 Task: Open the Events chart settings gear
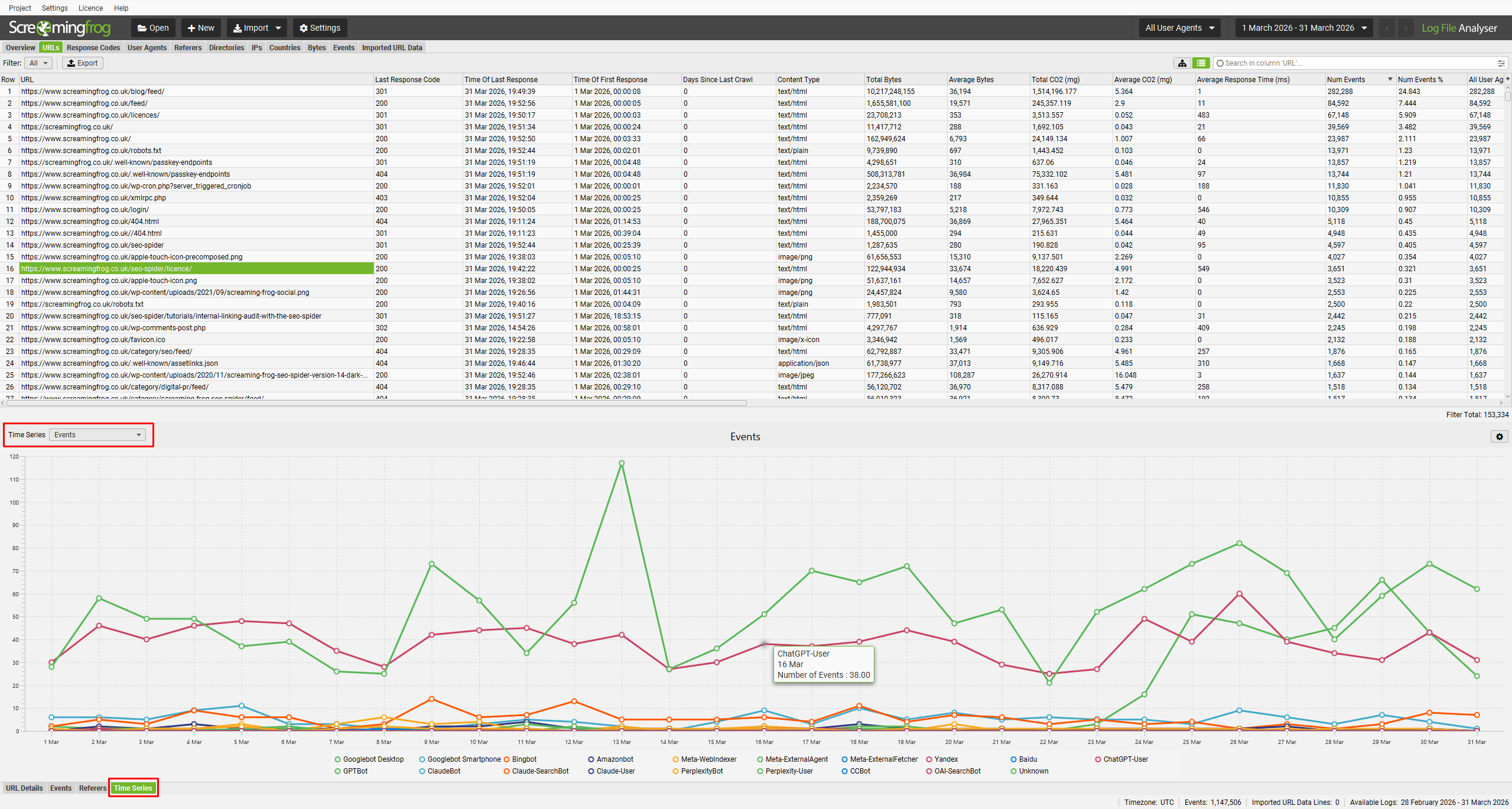tap(1499, 437)
